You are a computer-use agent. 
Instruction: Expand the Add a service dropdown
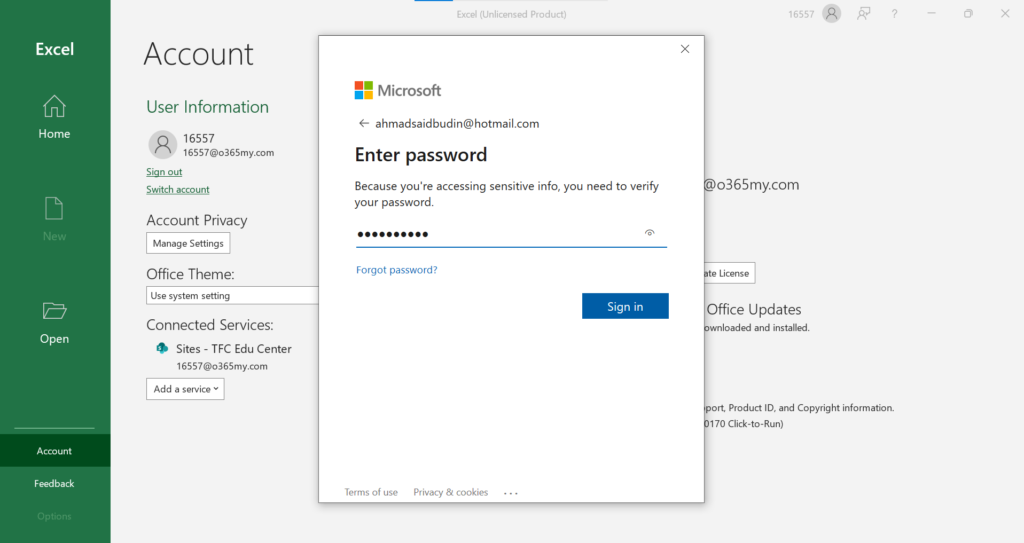click(185, 389)
